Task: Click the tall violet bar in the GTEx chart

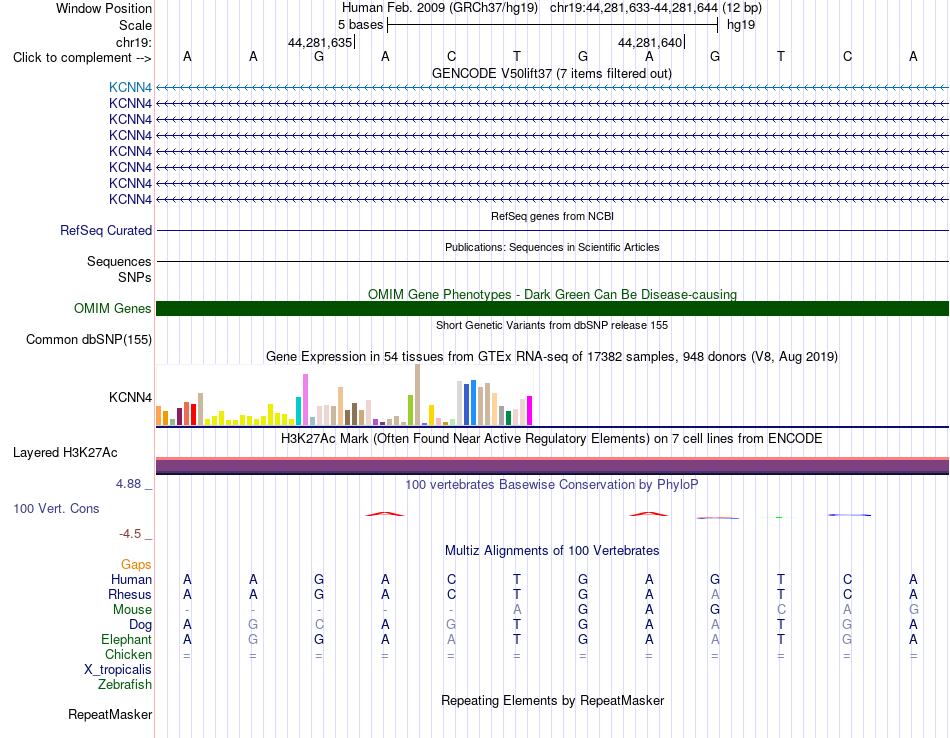Action: click(305, 399)
